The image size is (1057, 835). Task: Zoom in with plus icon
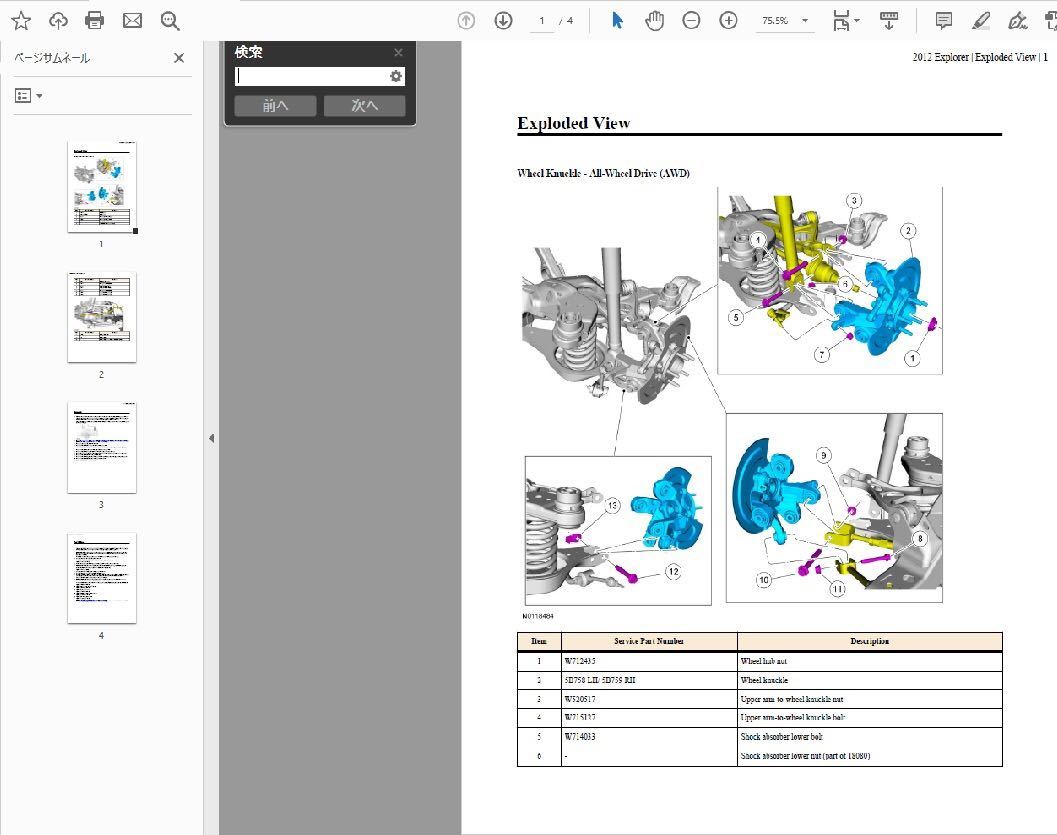(x=728, y=21)
